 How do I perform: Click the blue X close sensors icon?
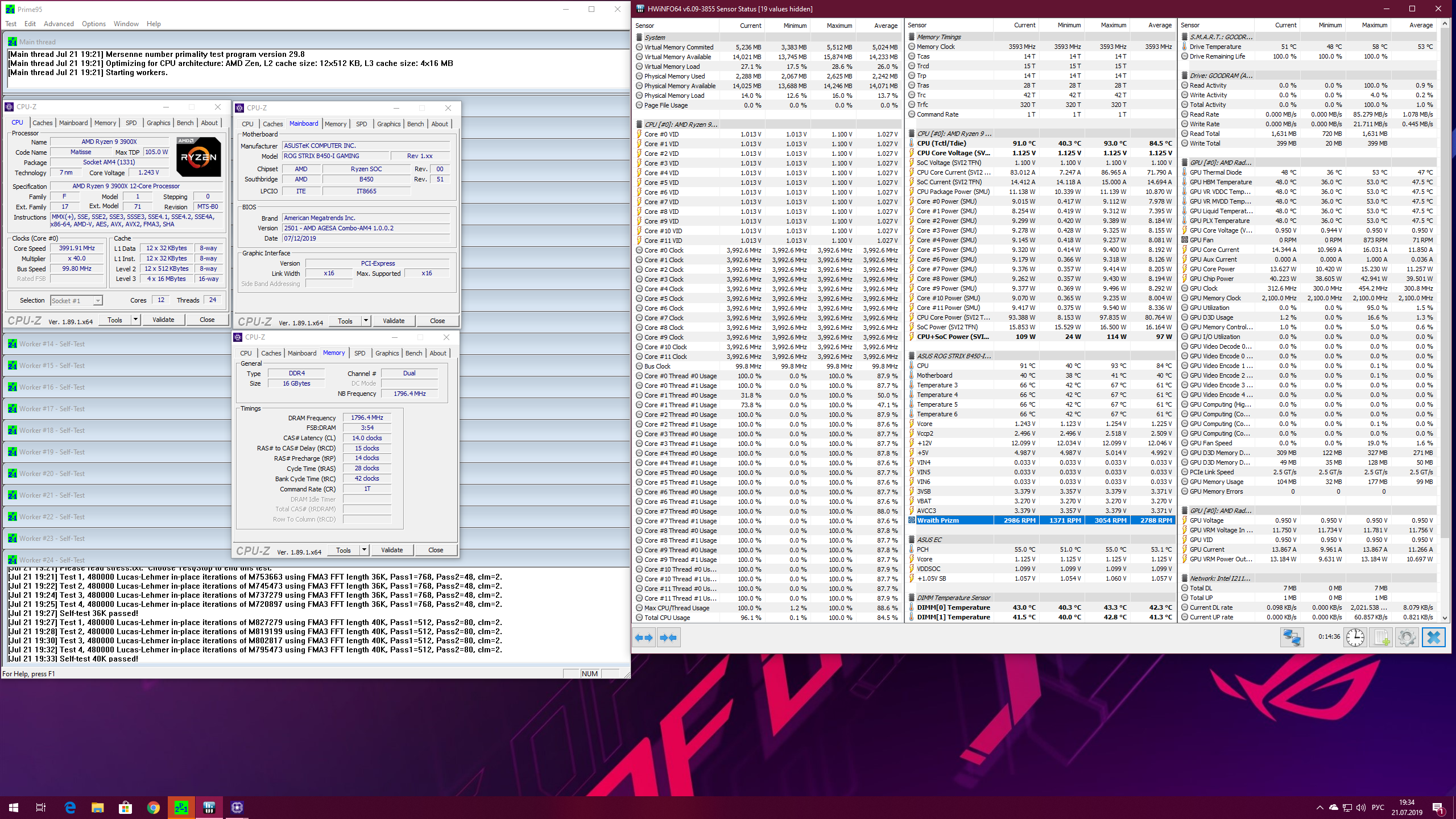[1433, 638]
